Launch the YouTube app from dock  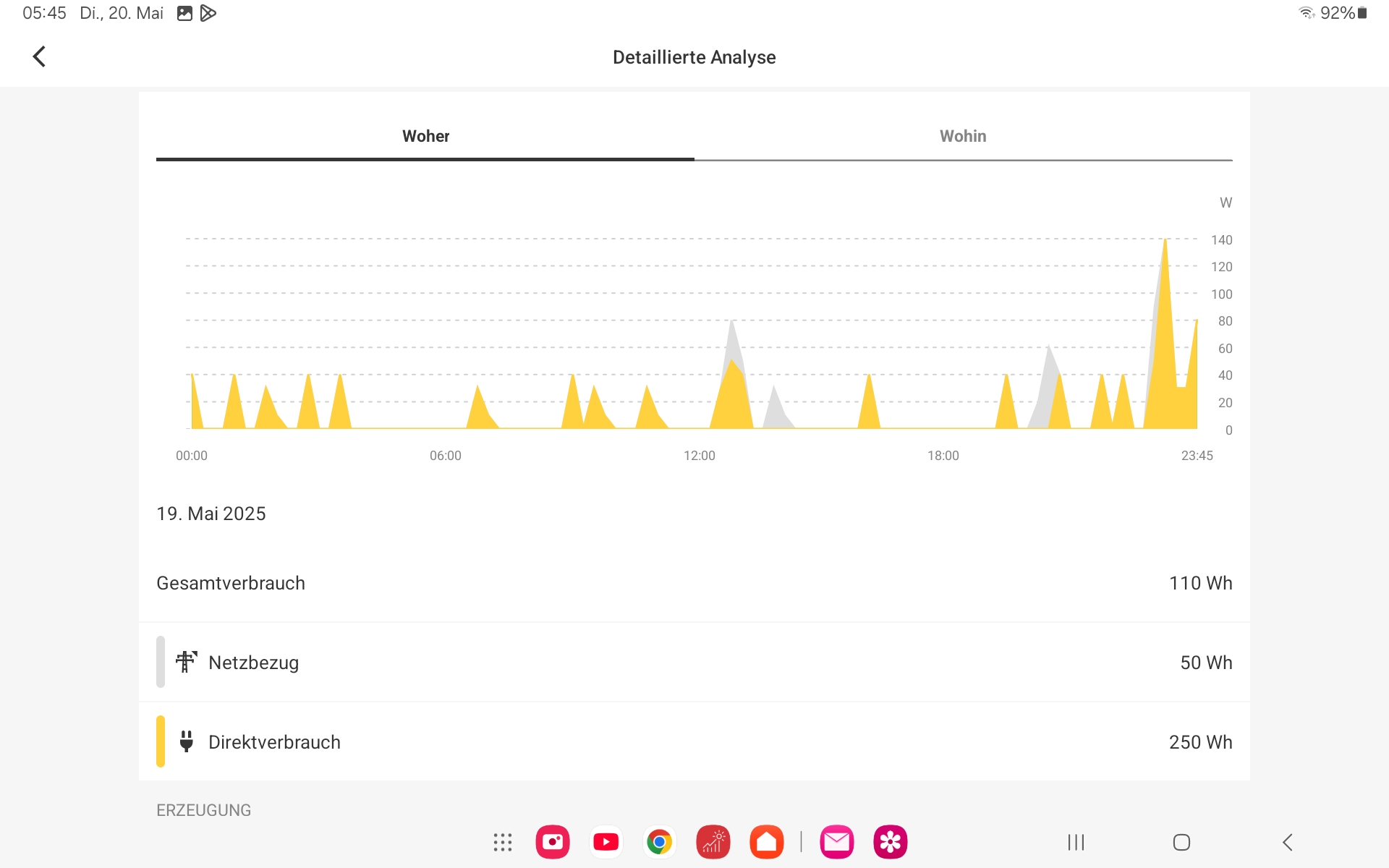coord(606,842)
